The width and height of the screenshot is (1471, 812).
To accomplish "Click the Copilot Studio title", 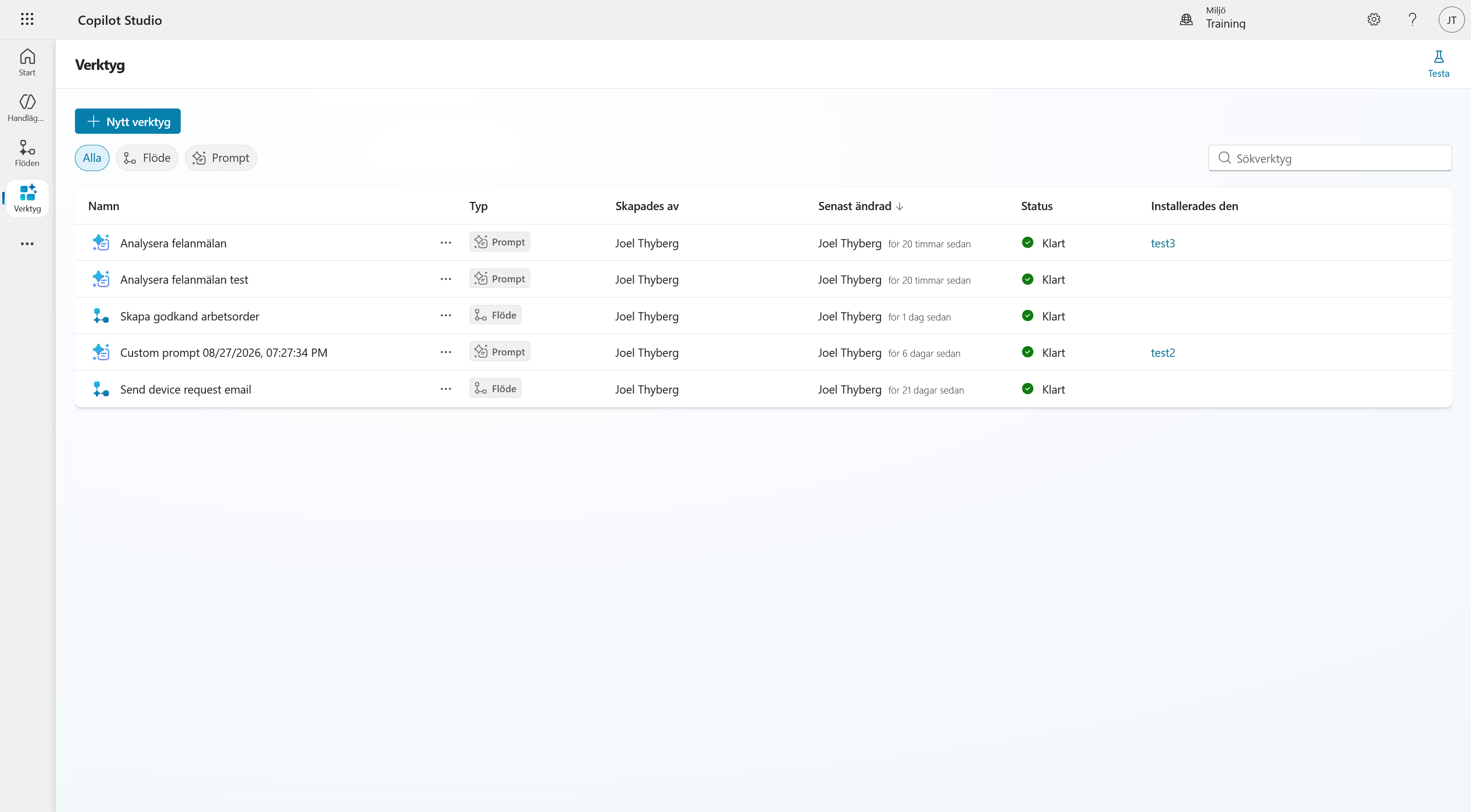I will (120, 20).
